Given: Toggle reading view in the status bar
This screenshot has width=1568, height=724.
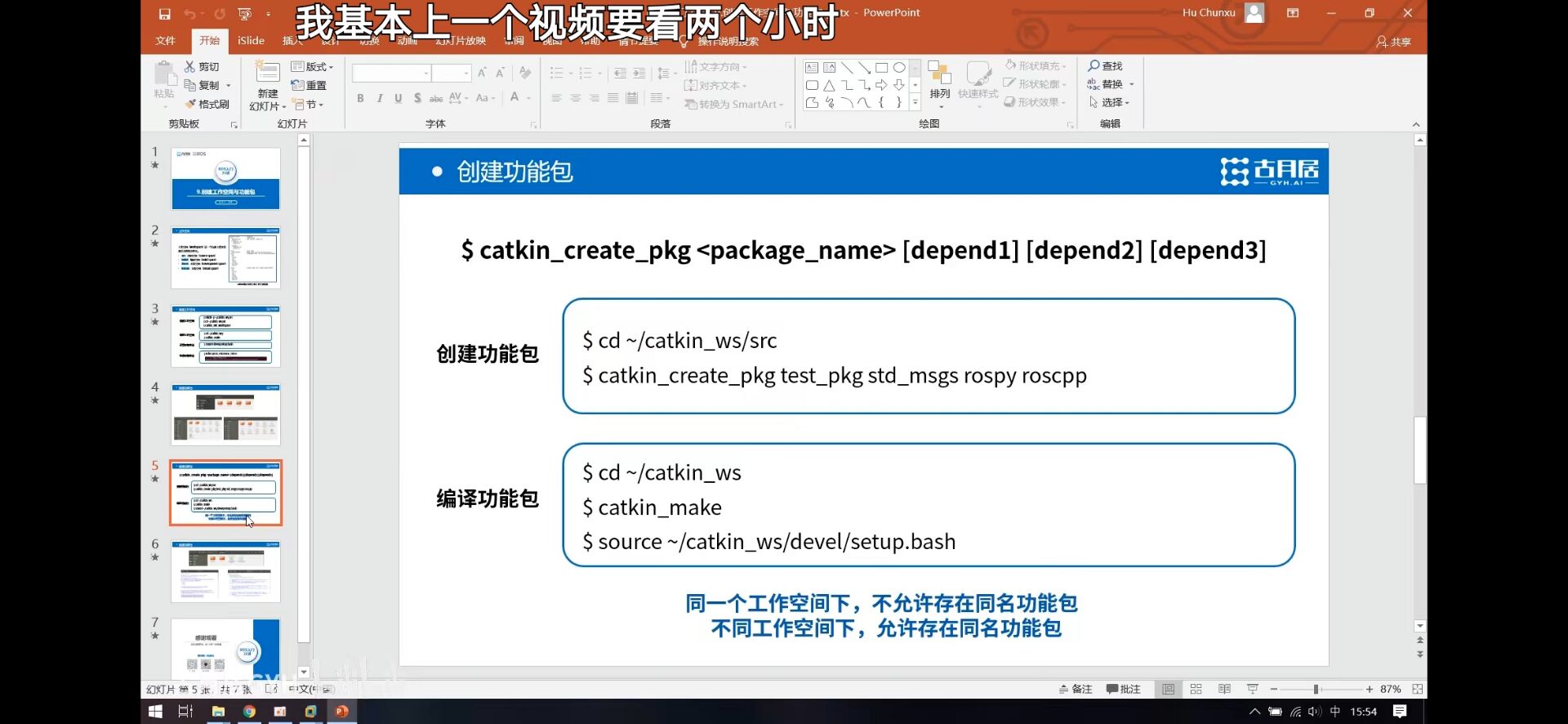Looking at the screenshot, I should pos(1224,689).
